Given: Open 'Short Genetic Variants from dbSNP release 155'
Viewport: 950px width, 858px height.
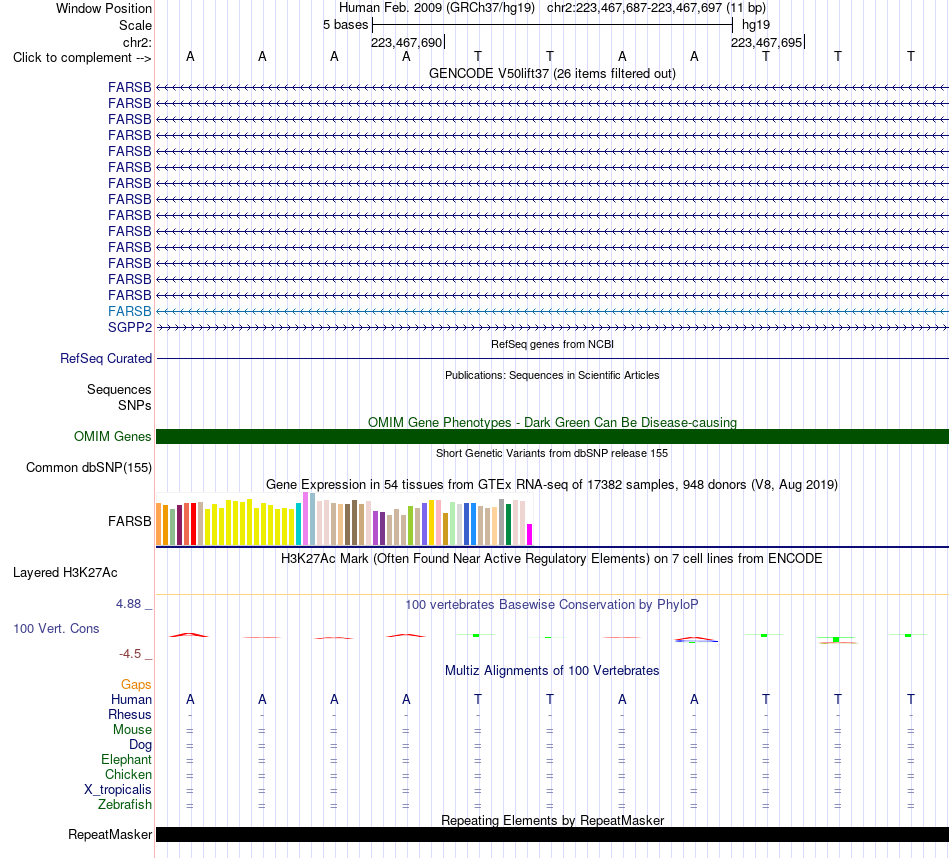Looking at the screenshot, I should pos(552,453).
